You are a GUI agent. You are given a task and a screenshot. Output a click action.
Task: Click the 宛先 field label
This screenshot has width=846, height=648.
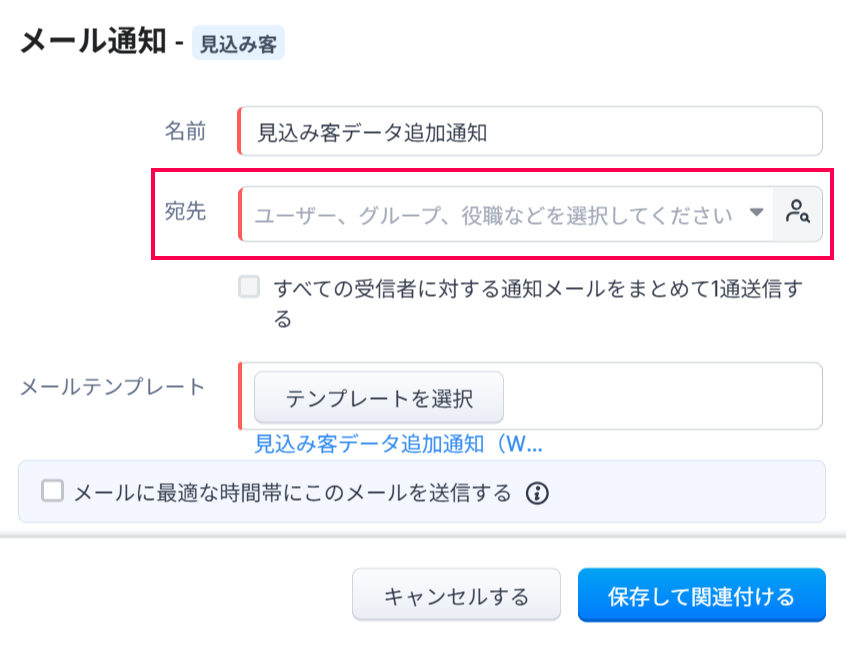(x=185, y=212)
